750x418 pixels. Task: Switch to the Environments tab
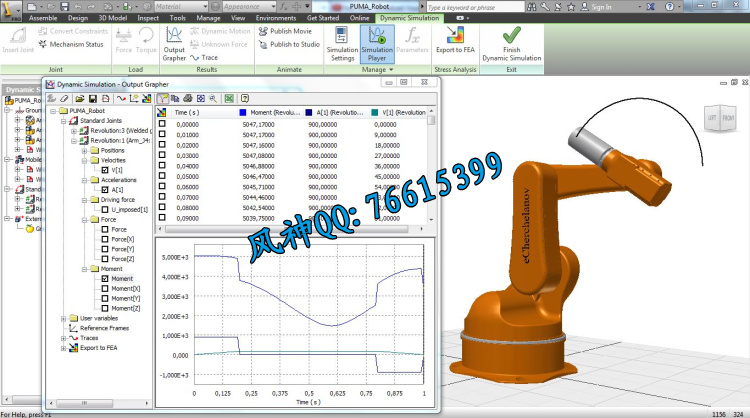click(x=276, y=18)
